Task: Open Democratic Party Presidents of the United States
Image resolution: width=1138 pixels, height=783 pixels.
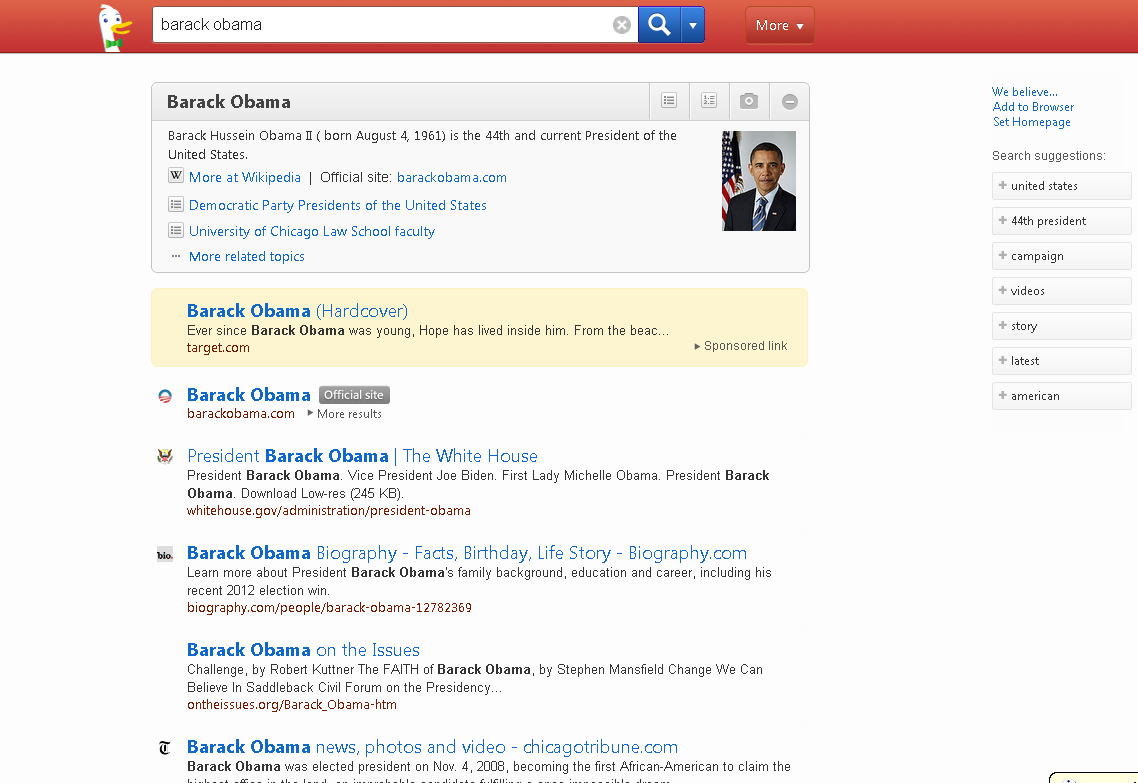Action: pyautogui.click(x=337, y=205)
